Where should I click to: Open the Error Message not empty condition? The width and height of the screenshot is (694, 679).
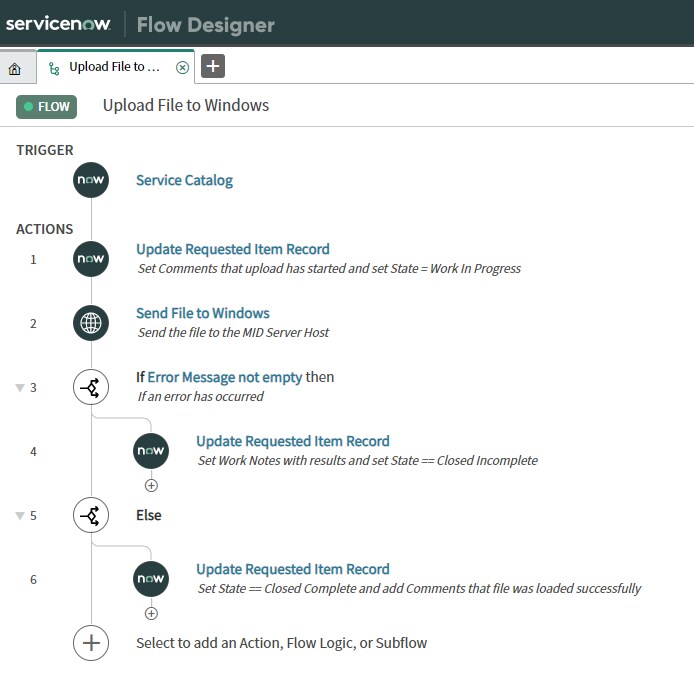(x=225, y=377)
